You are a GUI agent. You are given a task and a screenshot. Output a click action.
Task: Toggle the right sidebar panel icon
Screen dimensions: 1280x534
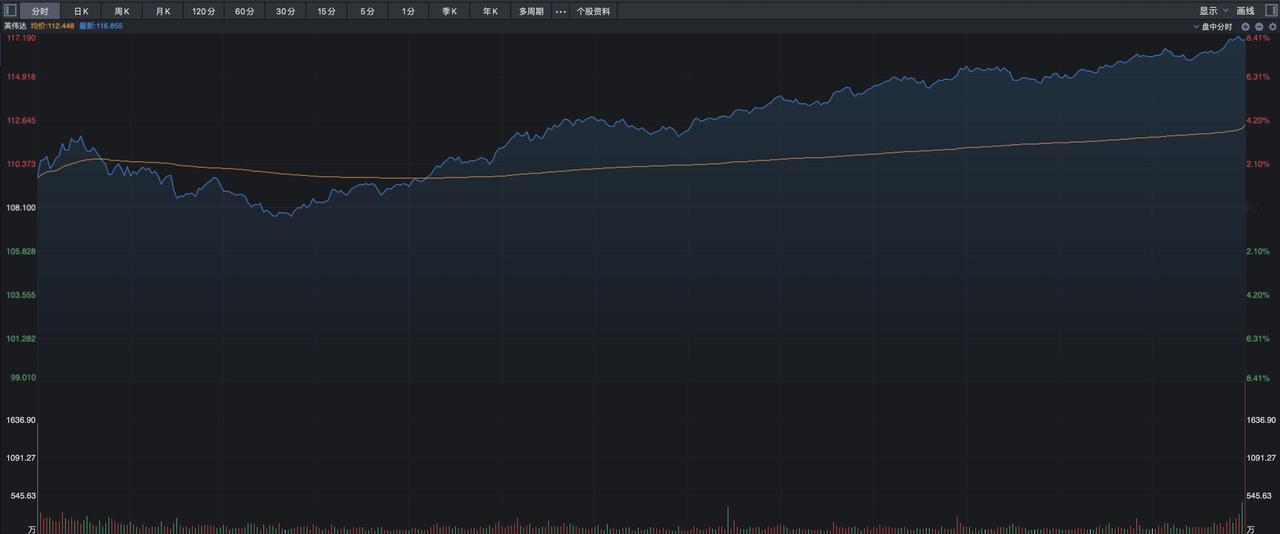click(1270, 11)
